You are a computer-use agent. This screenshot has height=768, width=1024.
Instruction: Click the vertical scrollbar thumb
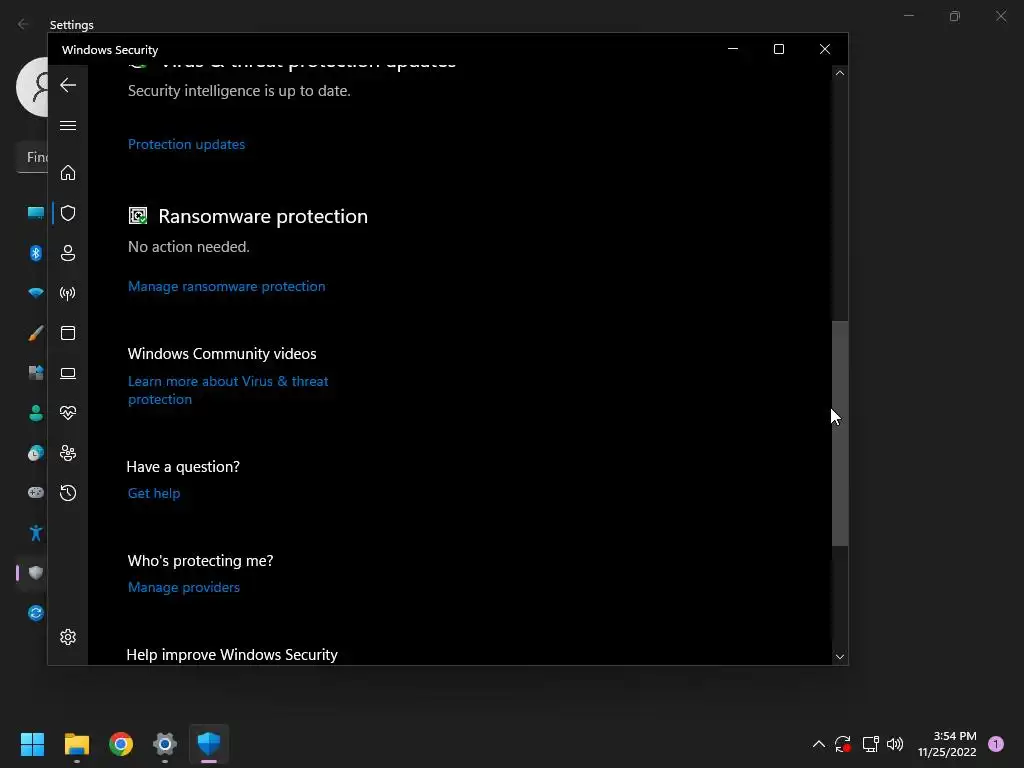click(x=840, y=433)
